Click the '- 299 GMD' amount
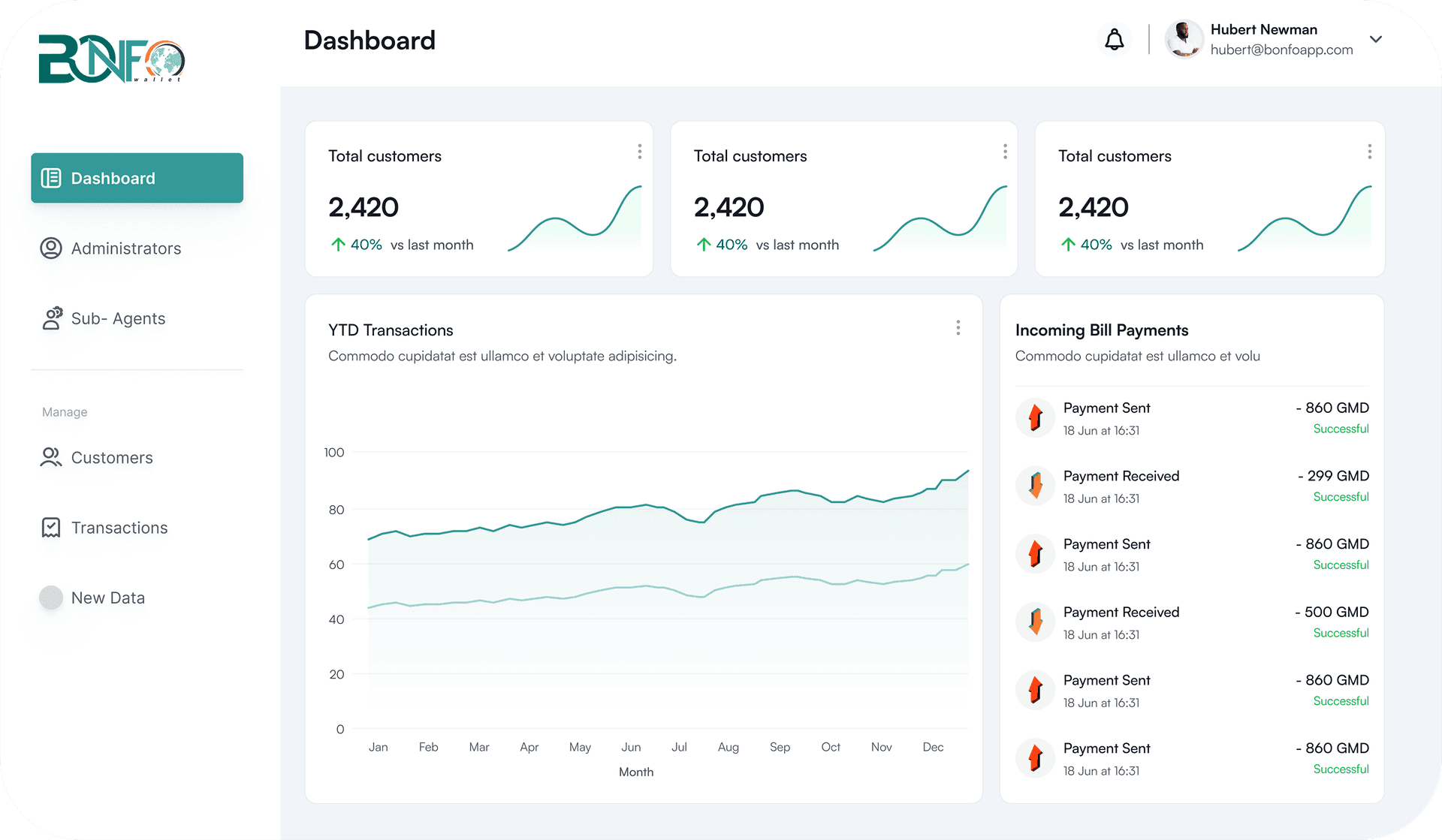1442x840 pixels. click(1333, 476)
